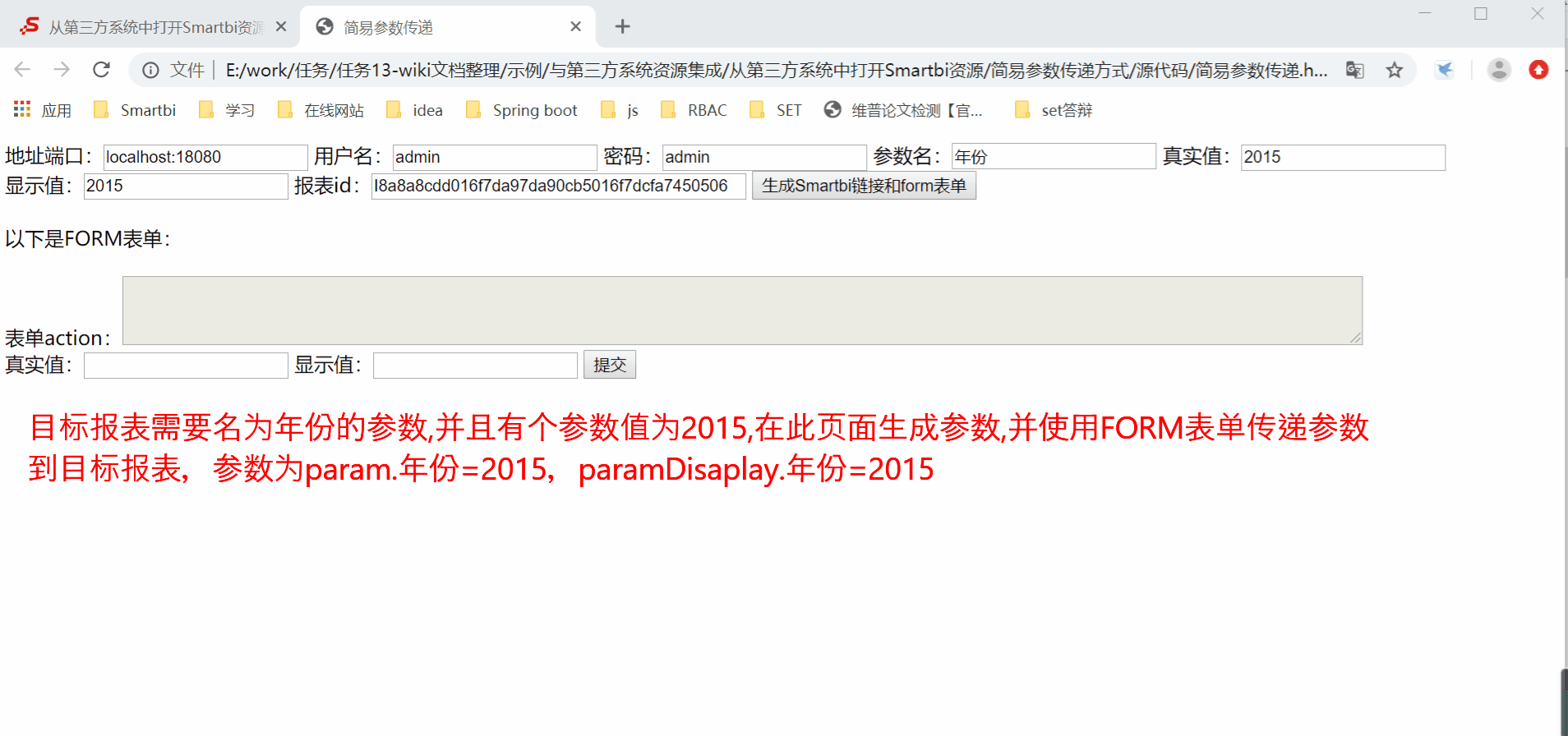The image size is (1568, 736).
Task: Open a new browser tab
Action: 623,26
